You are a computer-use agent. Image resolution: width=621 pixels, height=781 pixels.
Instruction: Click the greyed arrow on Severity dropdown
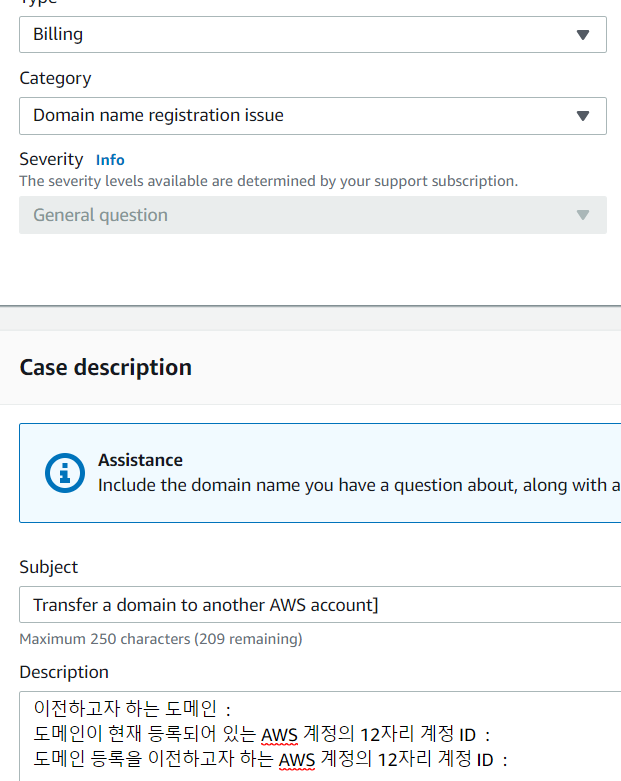pos(583,215)
